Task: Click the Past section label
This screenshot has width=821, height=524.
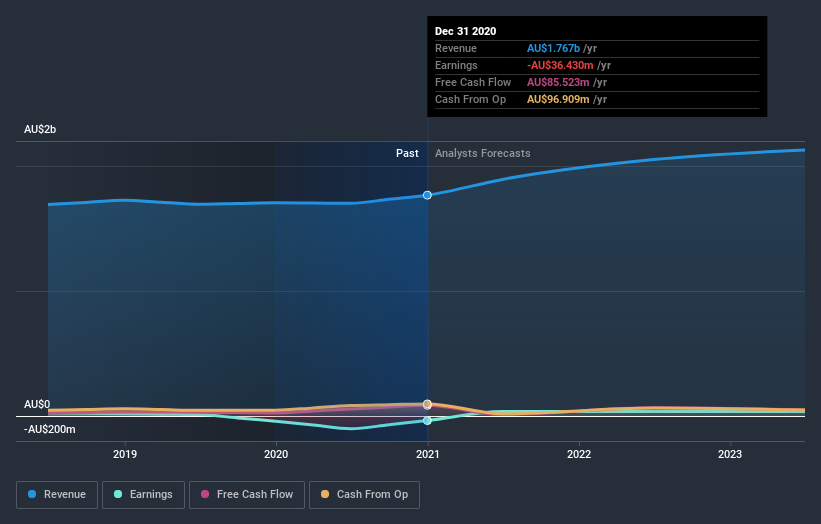Action: click(407, 153)
